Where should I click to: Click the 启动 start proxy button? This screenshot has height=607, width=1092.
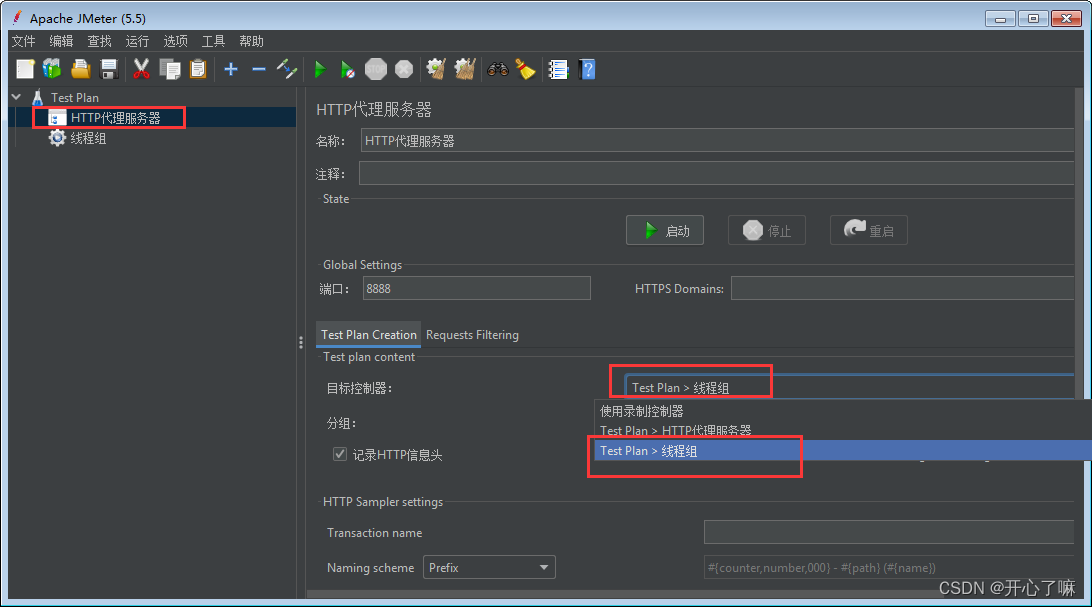[665, 230]
